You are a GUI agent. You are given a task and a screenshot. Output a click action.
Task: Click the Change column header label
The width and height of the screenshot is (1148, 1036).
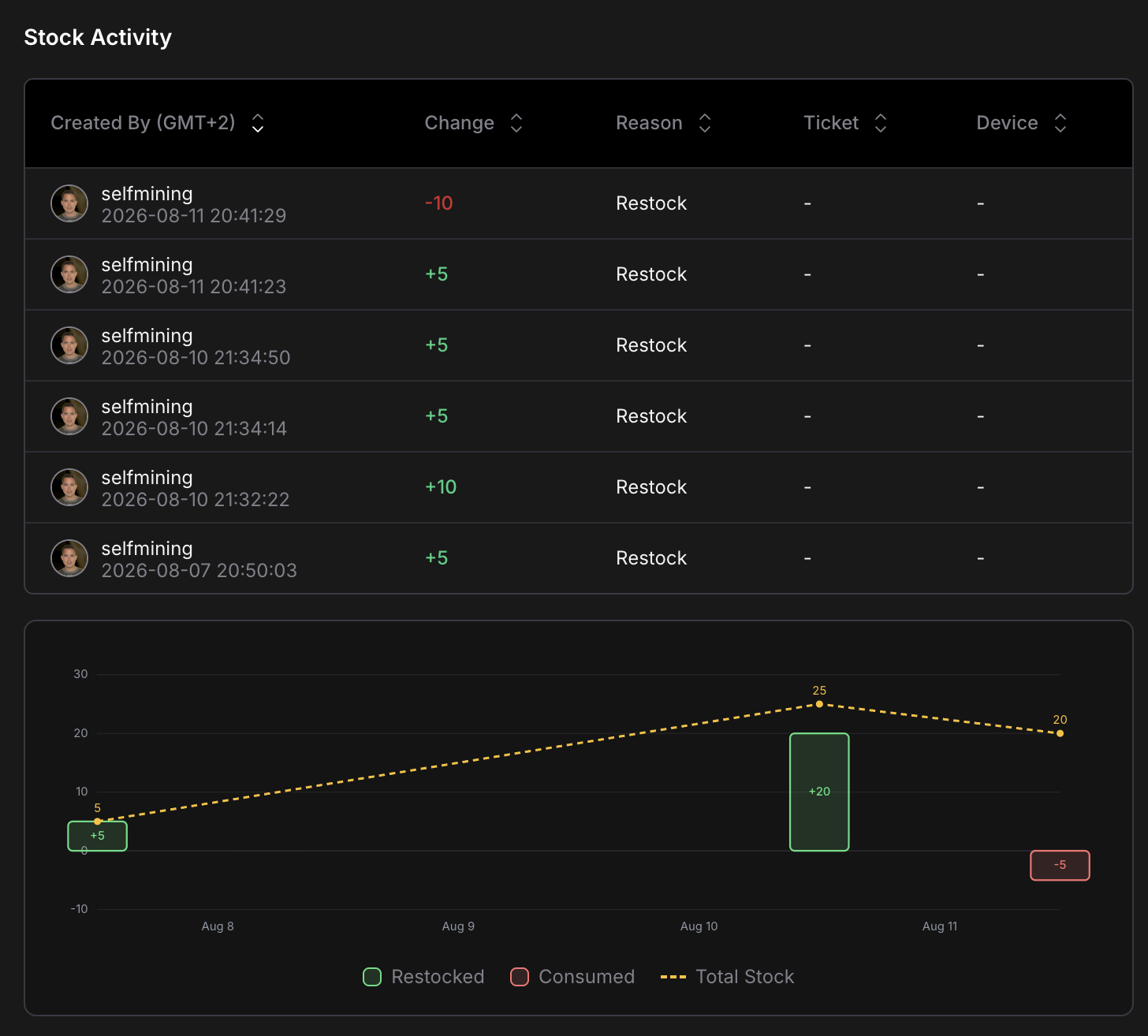tap(460, 123)
